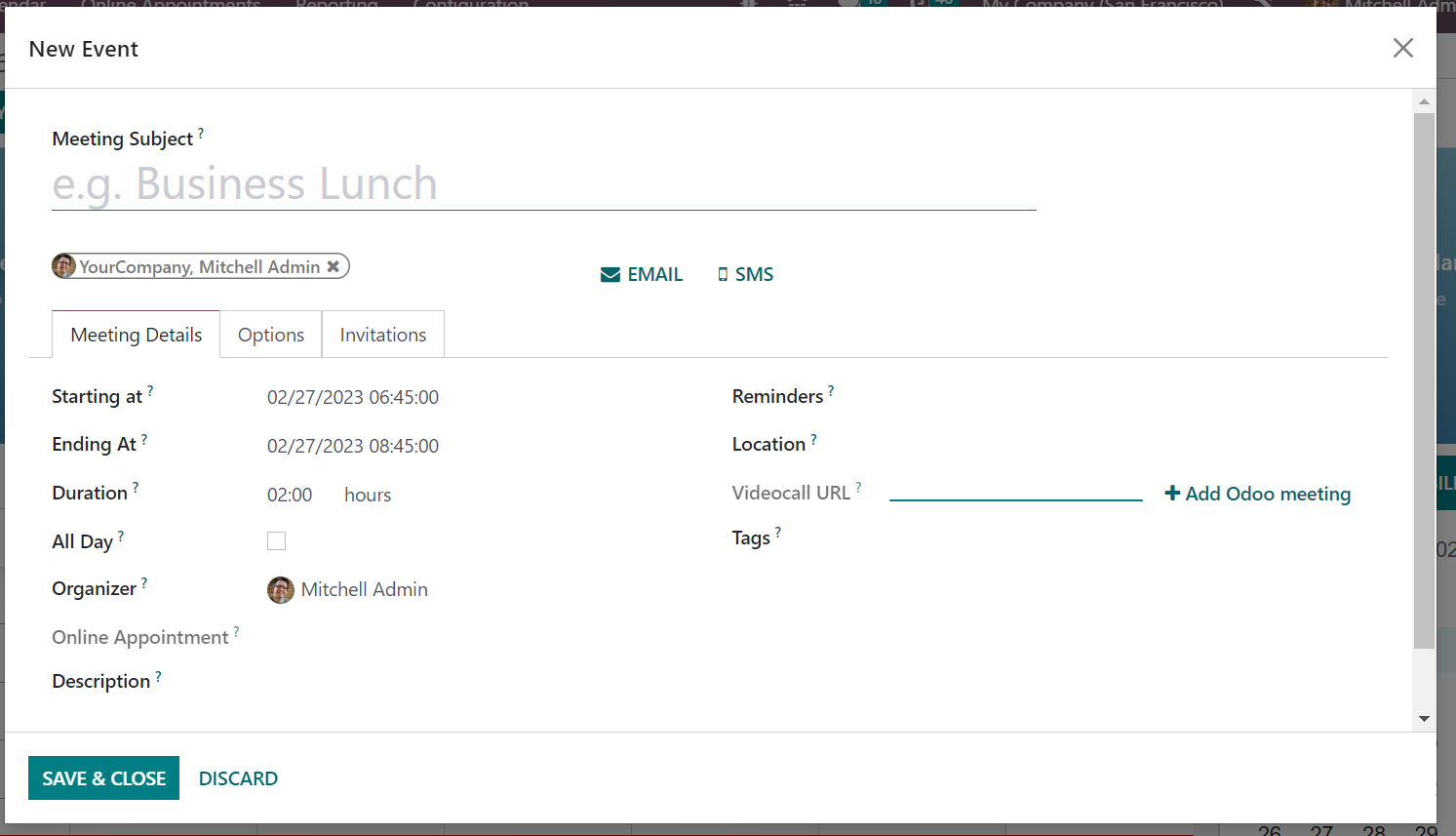
Task: Click the Organizer avatar for Mitchell Admin
Action: pos(281,590)
